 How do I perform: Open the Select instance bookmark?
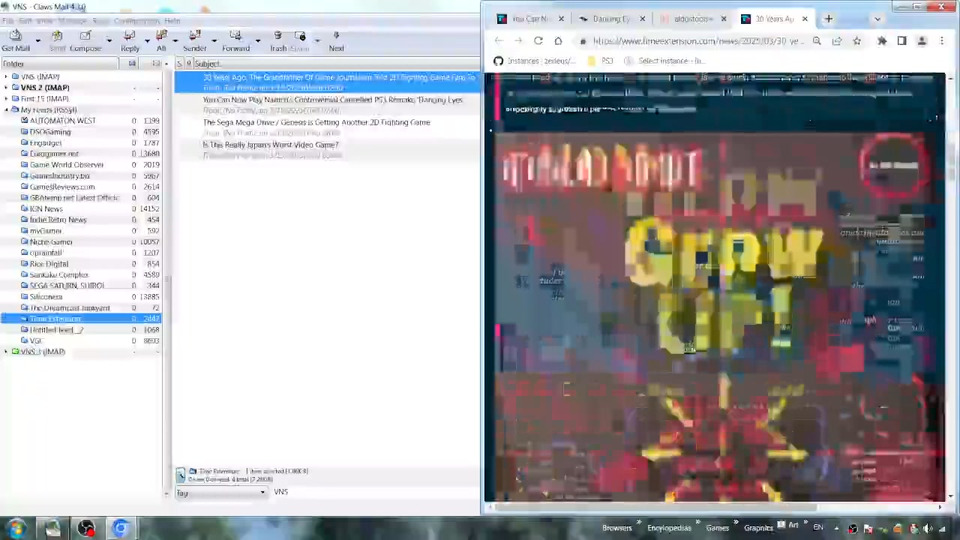point(664,61)
